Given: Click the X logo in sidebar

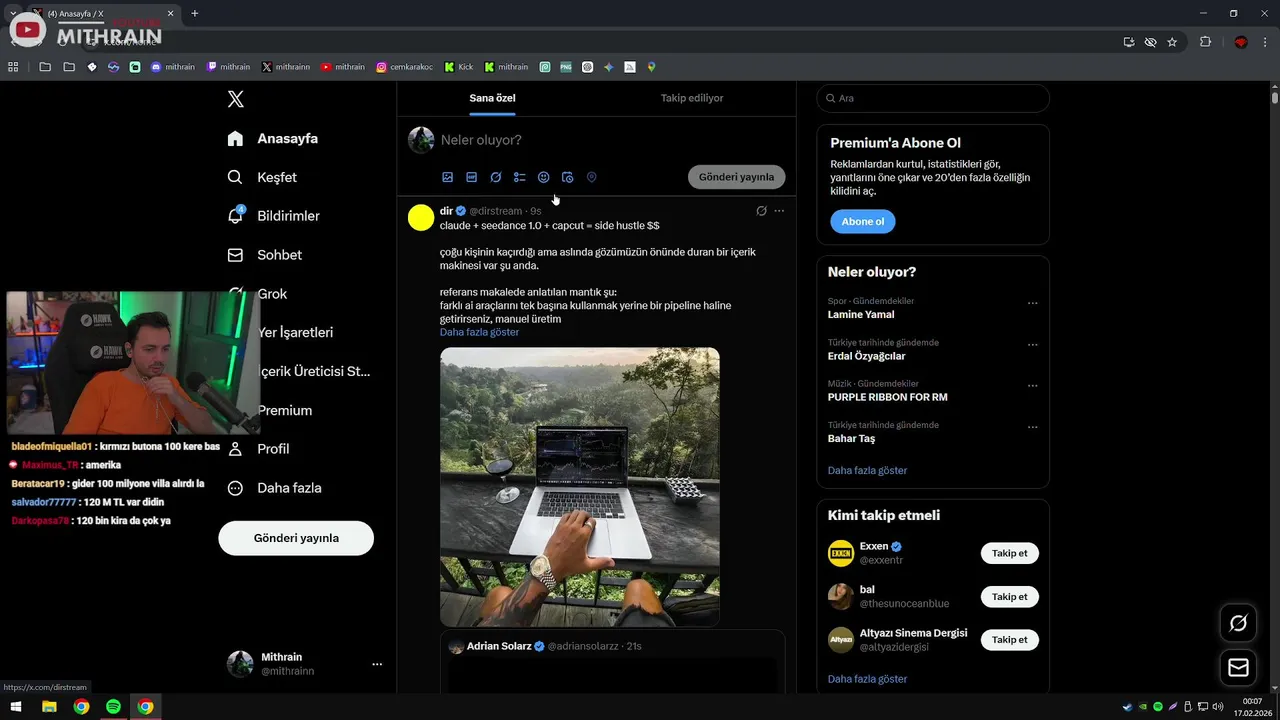Looking at the screenshot, I should 235,99.
